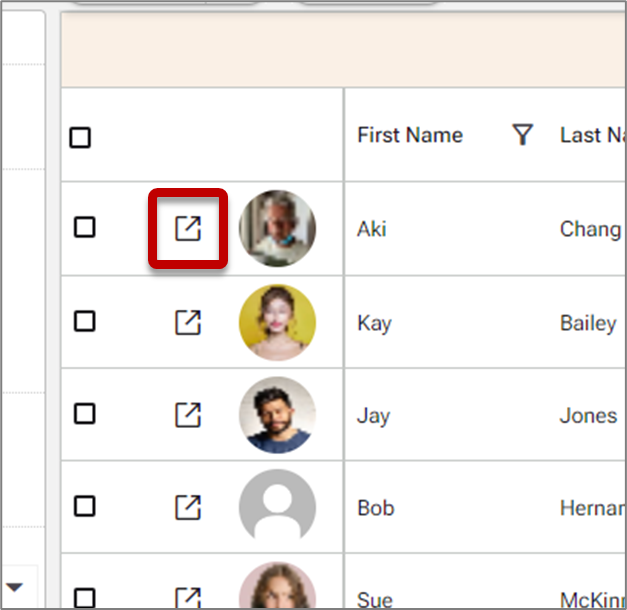
Task: Click the open-record icon in Kay's row
Action: click(x=188, y=322)
